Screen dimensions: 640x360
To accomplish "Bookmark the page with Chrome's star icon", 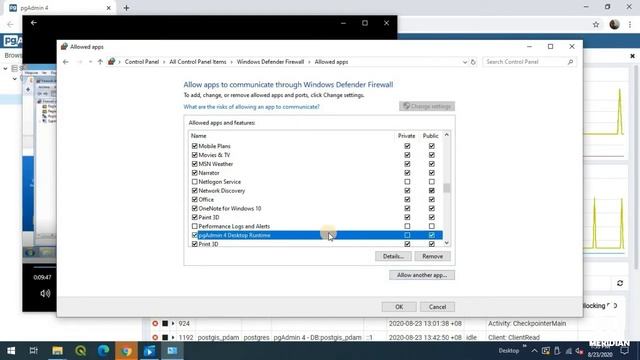I will pos(596,24).
